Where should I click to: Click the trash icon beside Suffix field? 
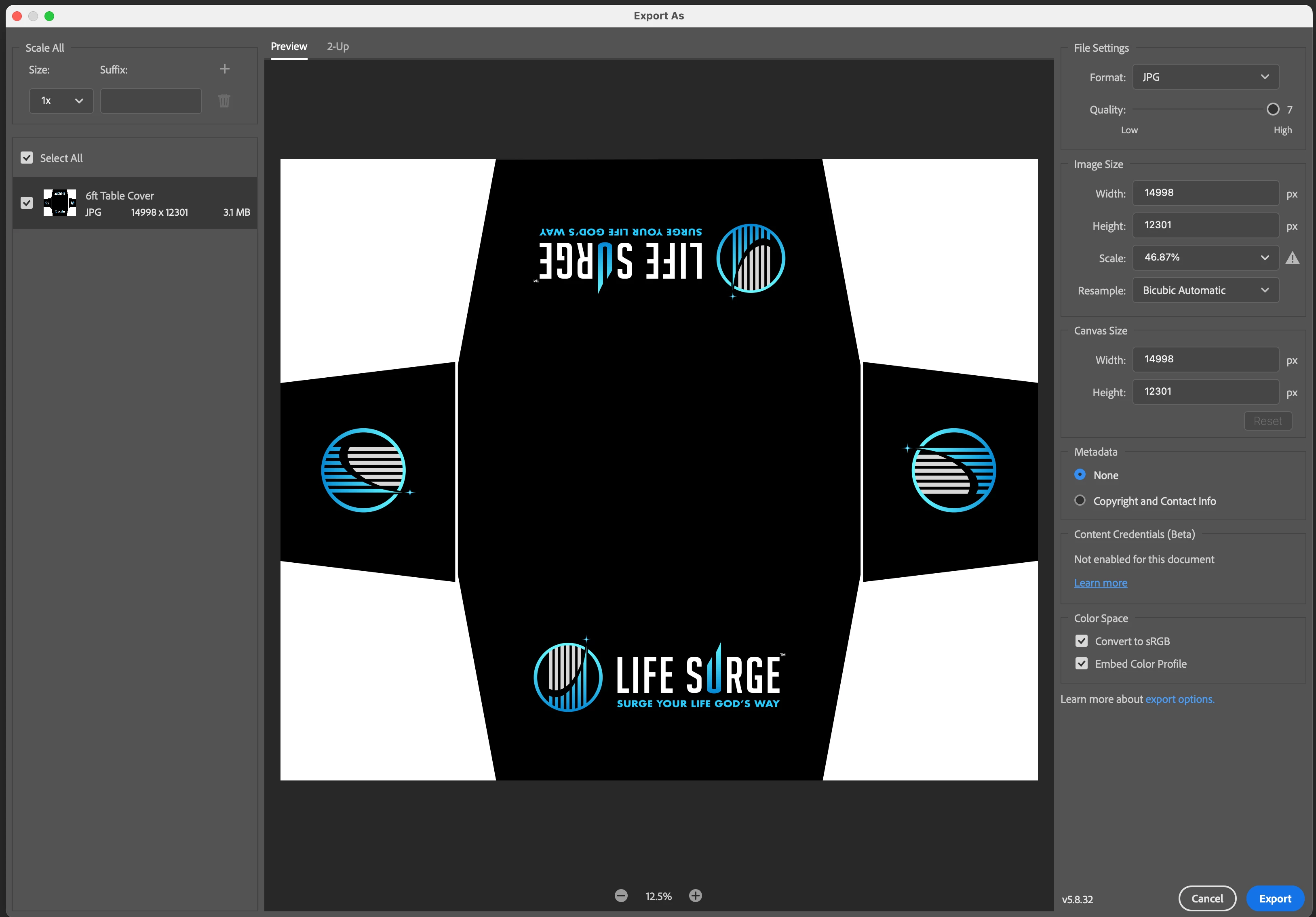(x=224, y=101)
